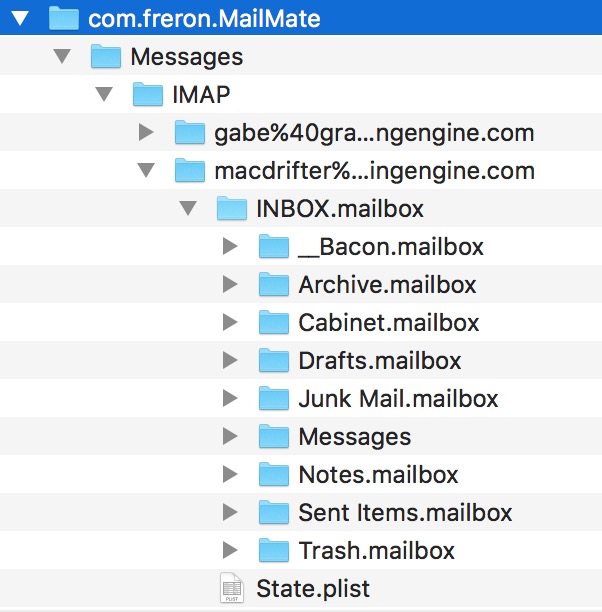This screenshot has width=602, height=612.
Task: Expand the Cabinet.mailbox disclosure triangle
Action: coord(230,322)
